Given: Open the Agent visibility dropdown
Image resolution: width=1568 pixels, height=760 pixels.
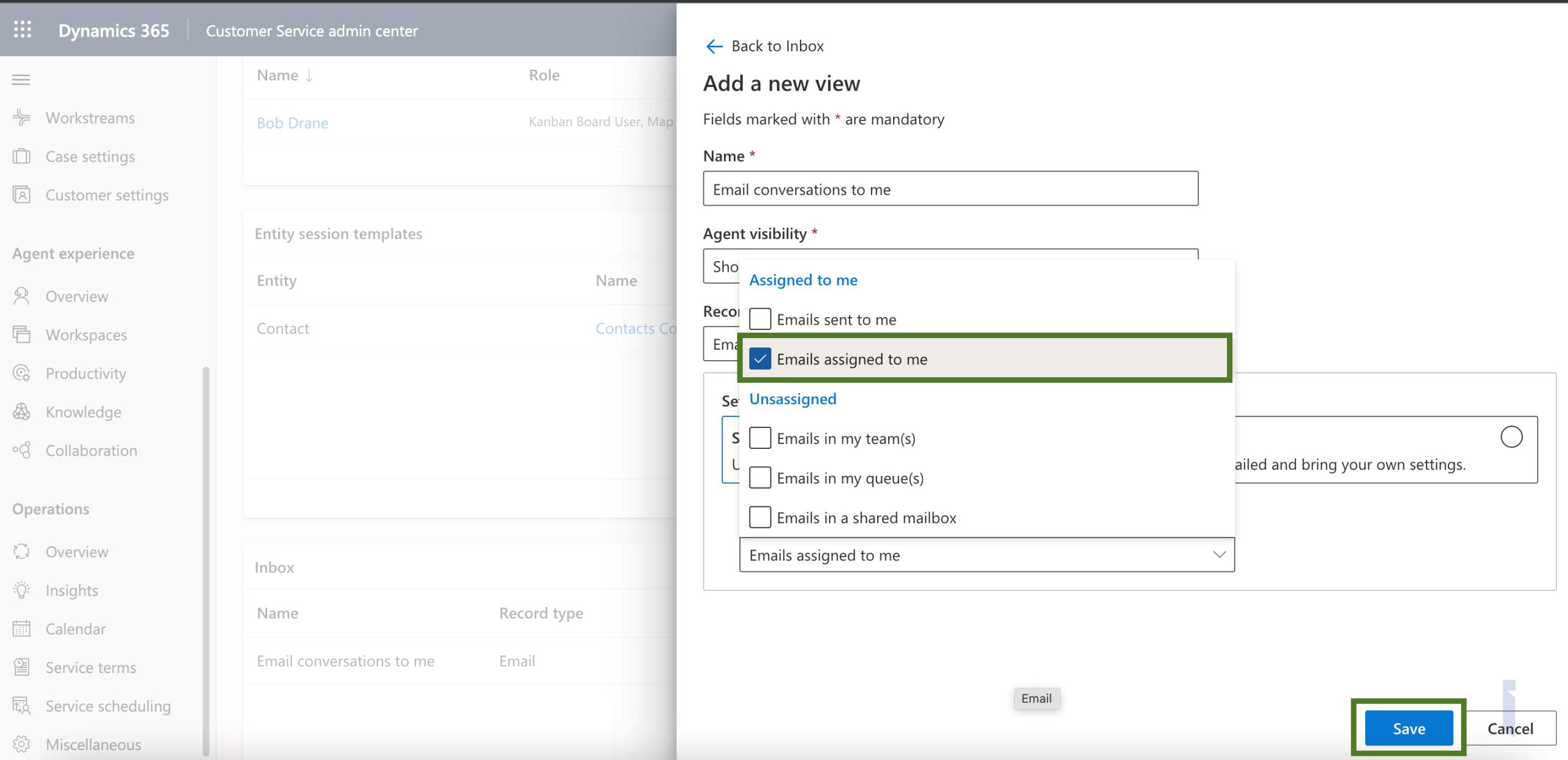Looking at the screenshot, I should (950, 266).
